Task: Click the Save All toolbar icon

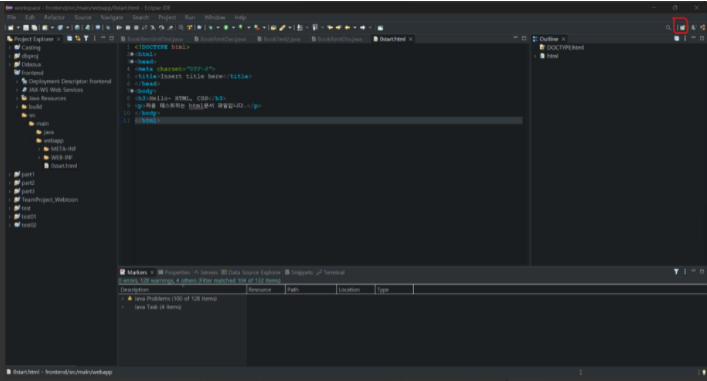Action: coord(34,28)
